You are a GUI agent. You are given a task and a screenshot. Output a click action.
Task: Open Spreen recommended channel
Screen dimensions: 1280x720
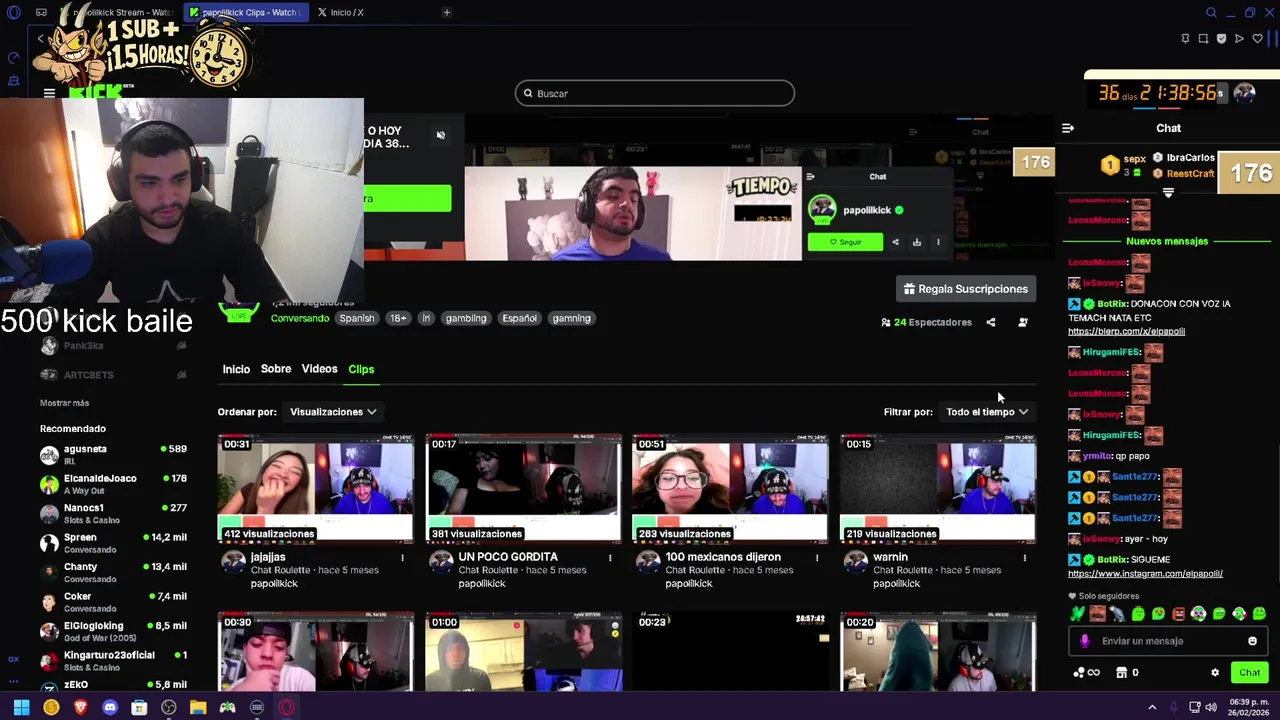coord(113,543)
